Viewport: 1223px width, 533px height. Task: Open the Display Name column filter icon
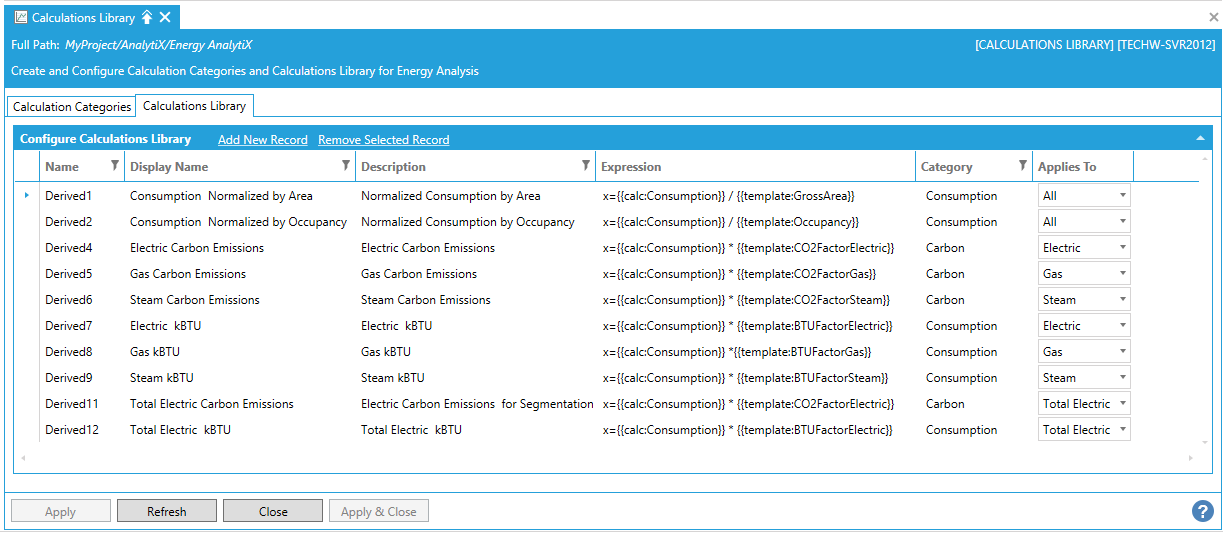coord(346,166)
